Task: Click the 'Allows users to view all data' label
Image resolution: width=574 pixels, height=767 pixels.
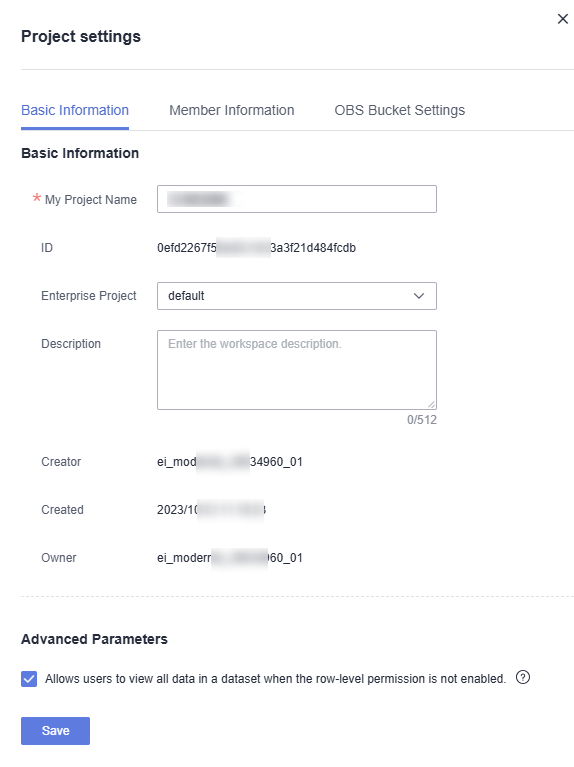Action: click(276, 679)
